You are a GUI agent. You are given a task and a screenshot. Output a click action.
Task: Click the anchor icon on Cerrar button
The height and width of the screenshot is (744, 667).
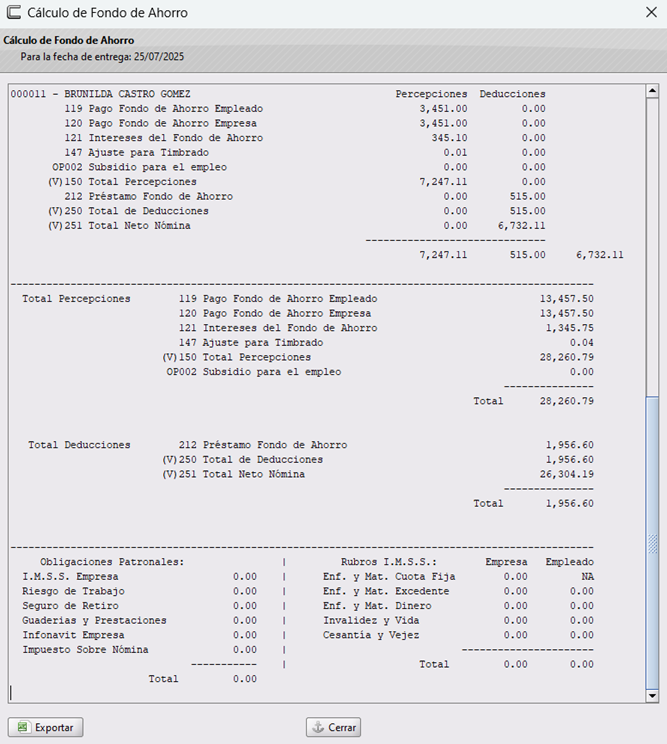(x=318, y=727)
